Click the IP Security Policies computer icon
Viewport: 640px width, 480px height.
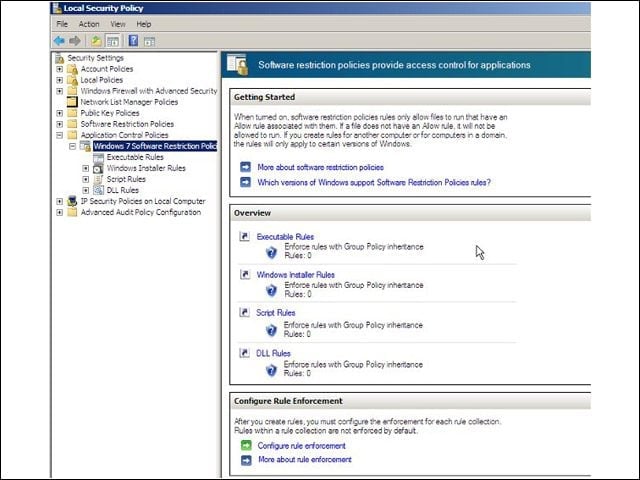pos(72,201)
